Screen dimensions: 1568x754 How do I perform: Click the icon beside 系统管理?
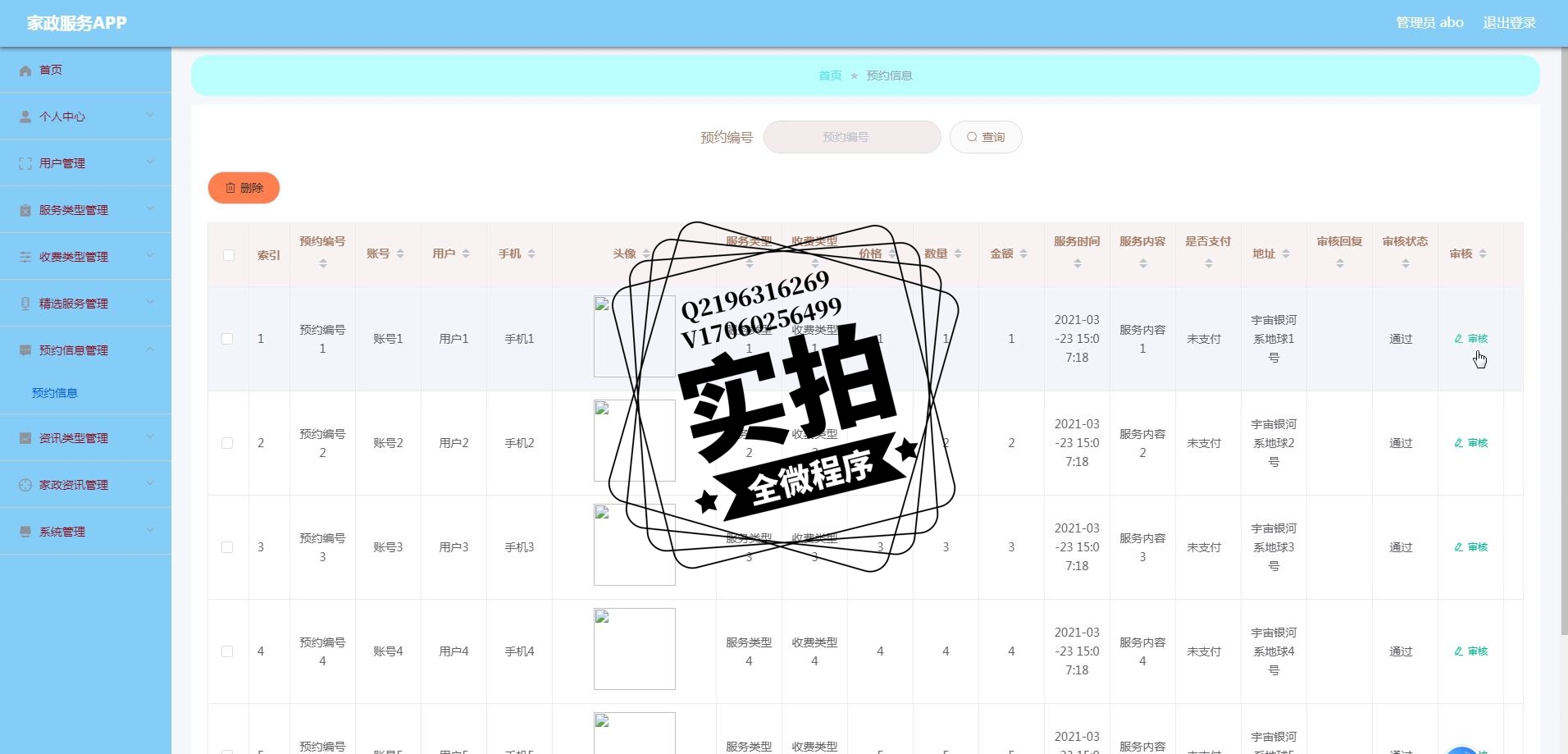[x=25, y=532]
